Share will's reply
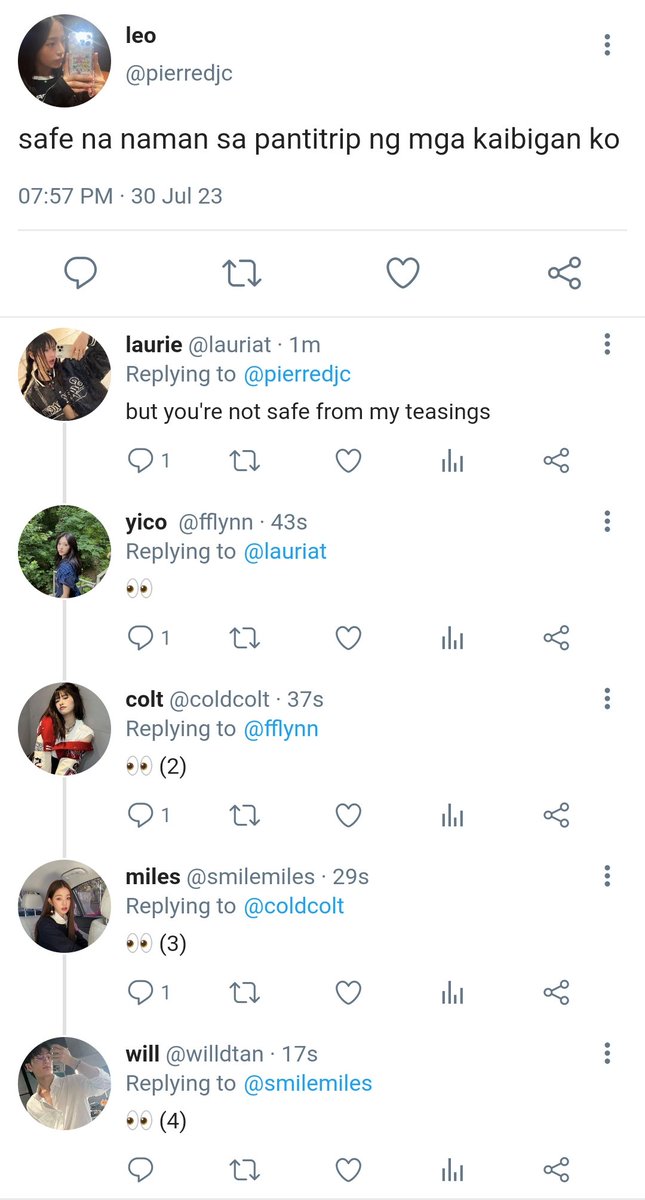Screen dimensions: 645x1200 (x=556, y=1169)
